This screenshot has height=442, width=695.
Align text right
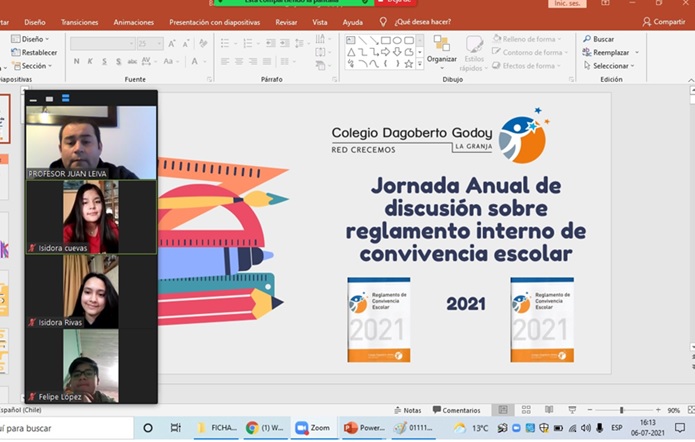253,61
